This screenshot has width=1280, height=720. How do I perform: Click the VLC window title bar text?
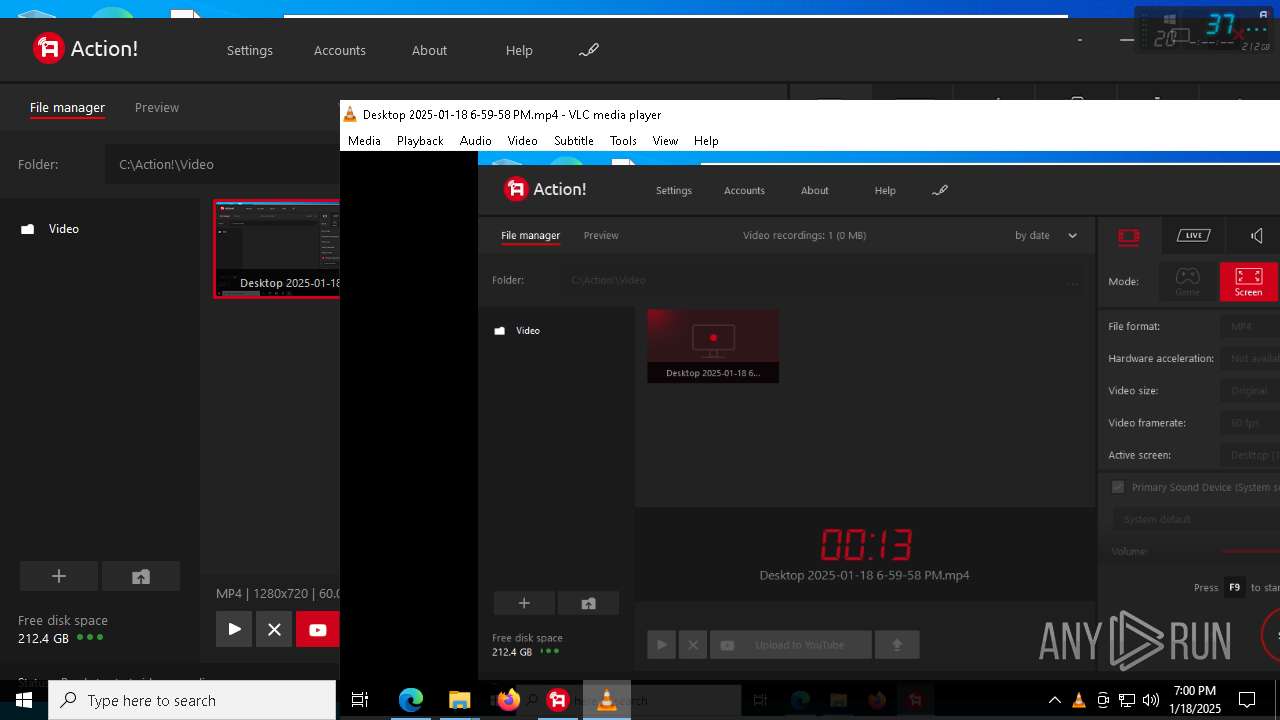coord(512,114)
